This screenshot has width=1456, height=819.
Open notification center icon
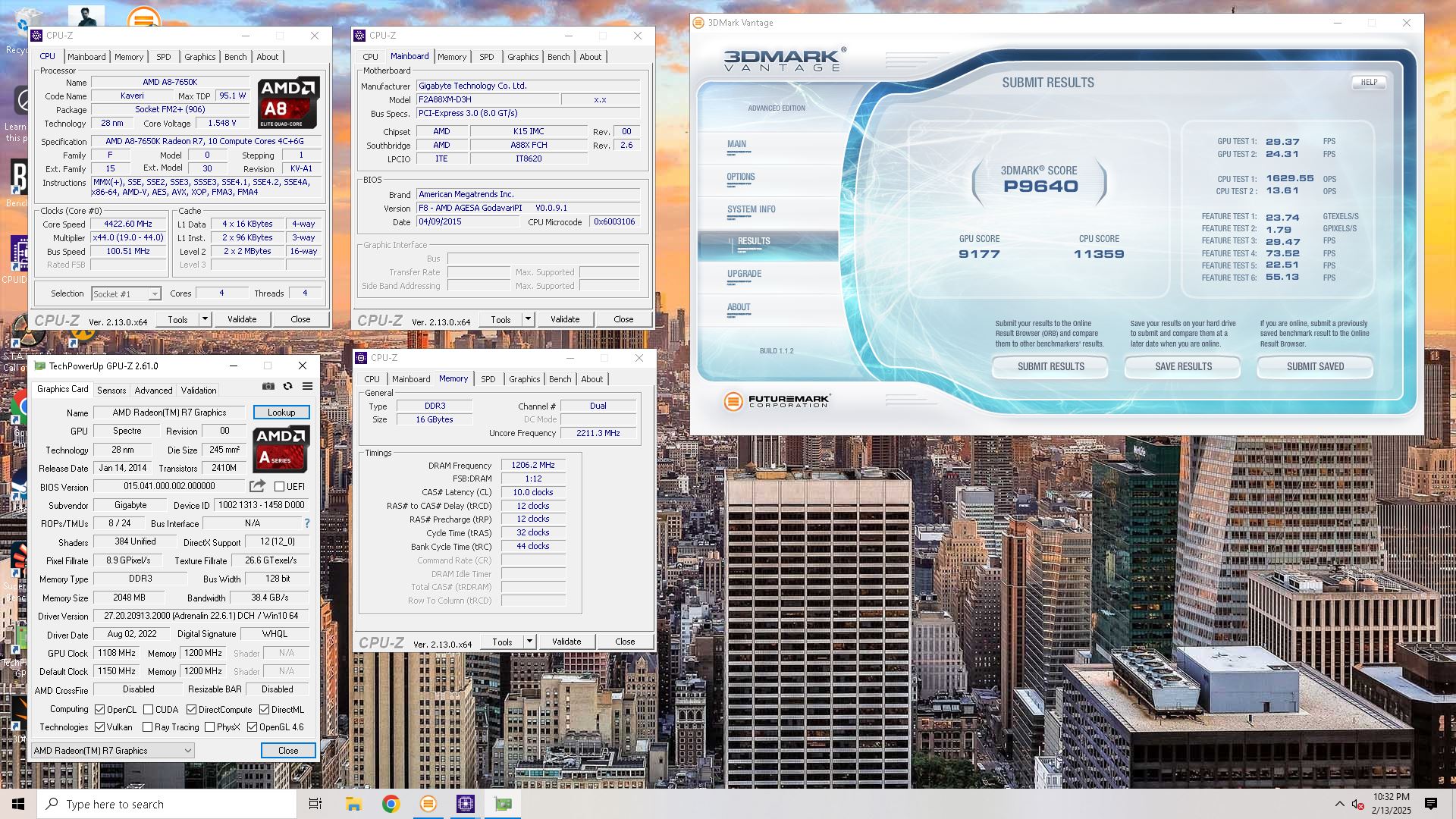coord(1431,804)
